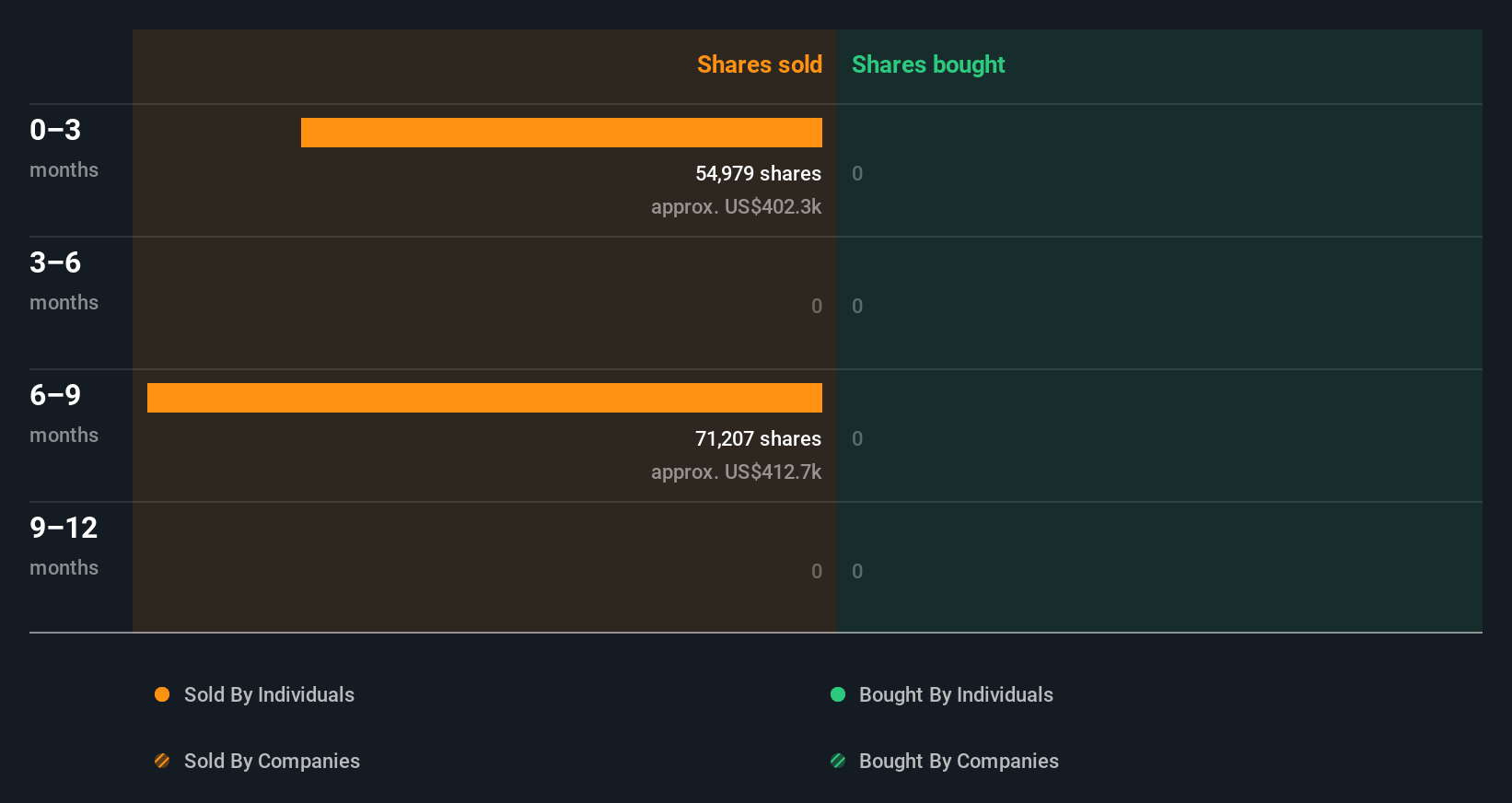Click the striped Sold By Companies legend icon
Screen dimensions: 1512x803
tap(162, 761)
